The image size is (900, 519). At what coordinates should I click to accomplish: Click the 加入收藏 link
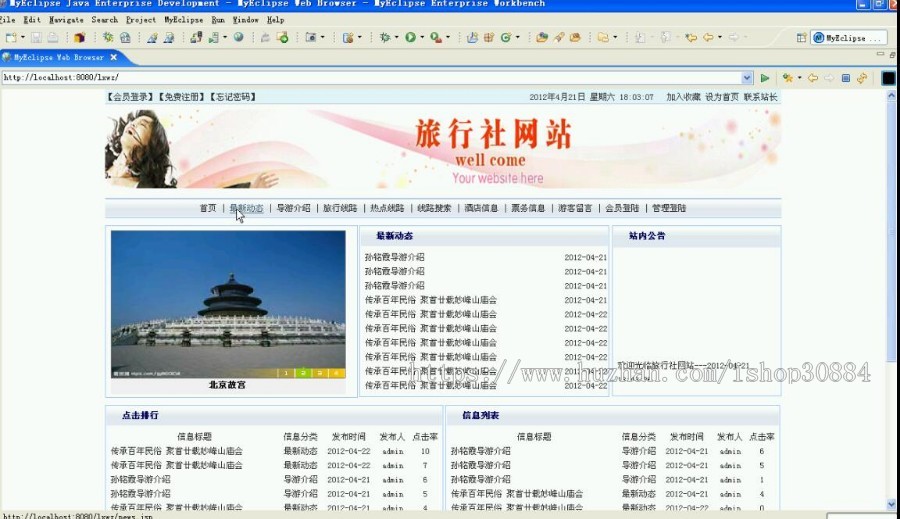683,97
